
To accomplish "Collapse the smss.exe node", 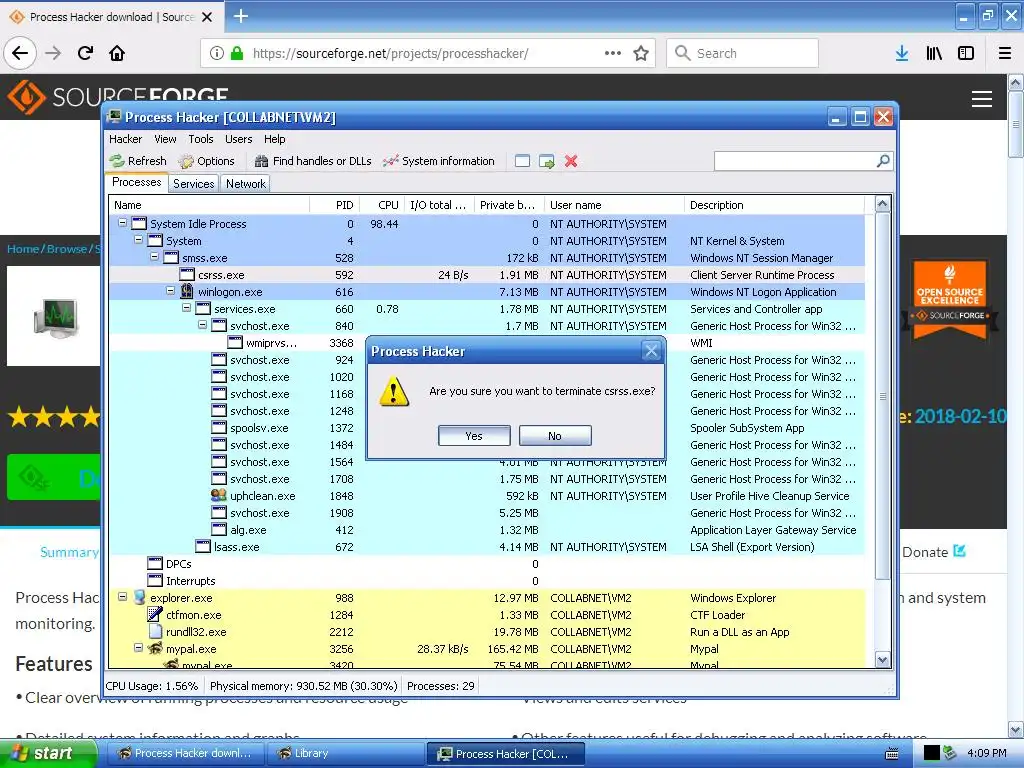I will 154,257.
